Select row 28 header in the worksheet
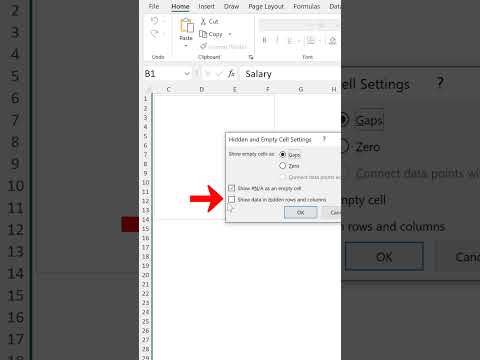Image resolution: width=480 pixels, height=360 pixels. pos(146,349)
